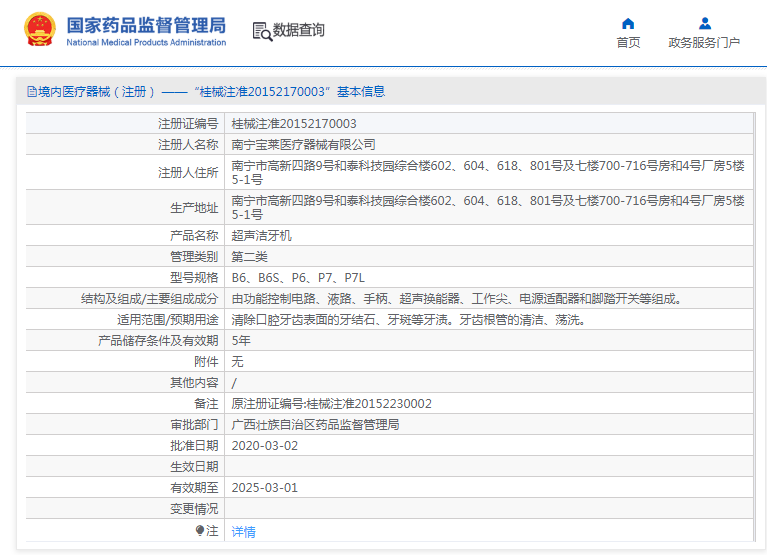Click the shelf life value 5年

pos(241,341)
